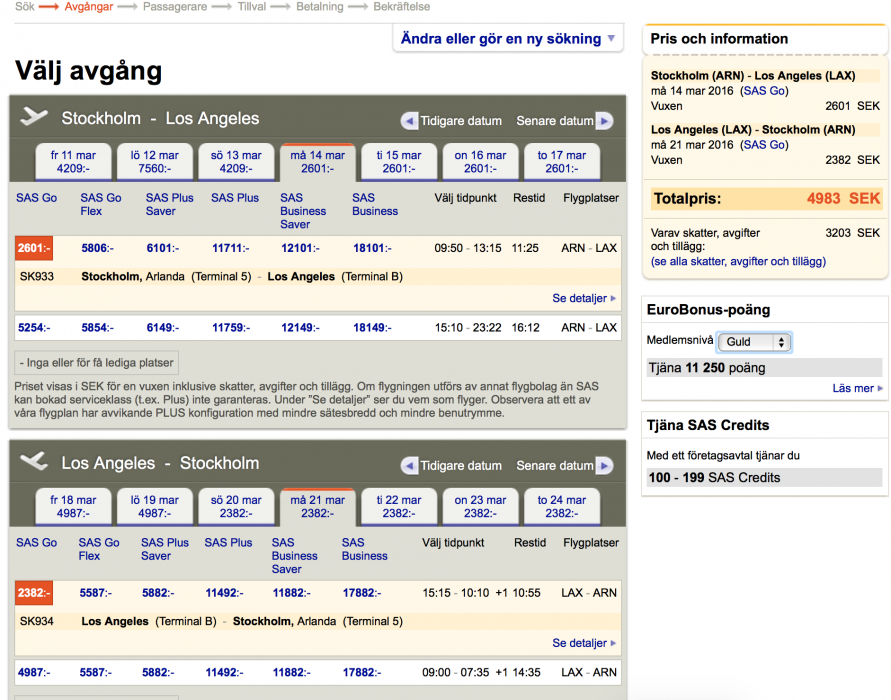Click later dates arrow for Los Angeles–Stockholm
Screen dimensions: 891x700
pos(604,466)
